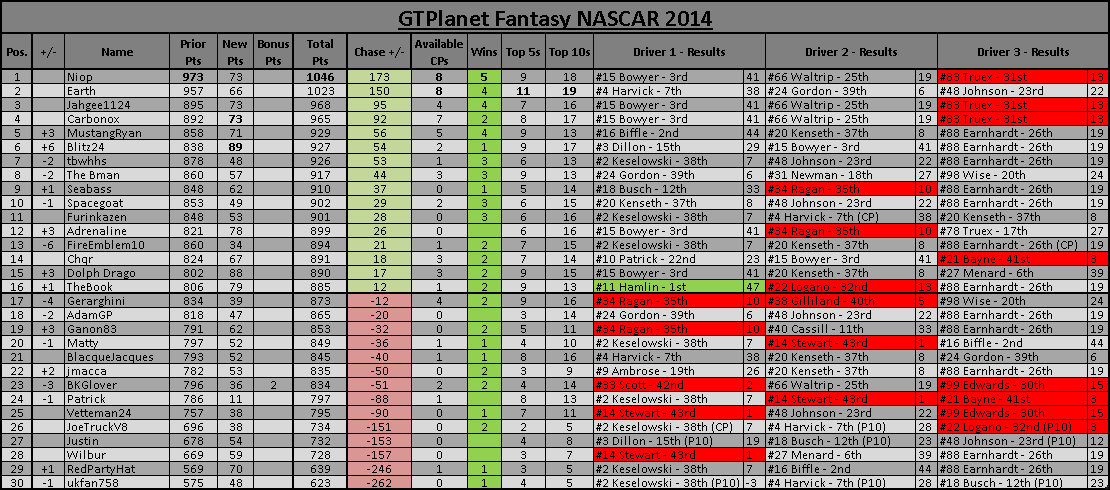Select the total points value '1046'
1110x490 pixels.
click(x=321, y=76)
